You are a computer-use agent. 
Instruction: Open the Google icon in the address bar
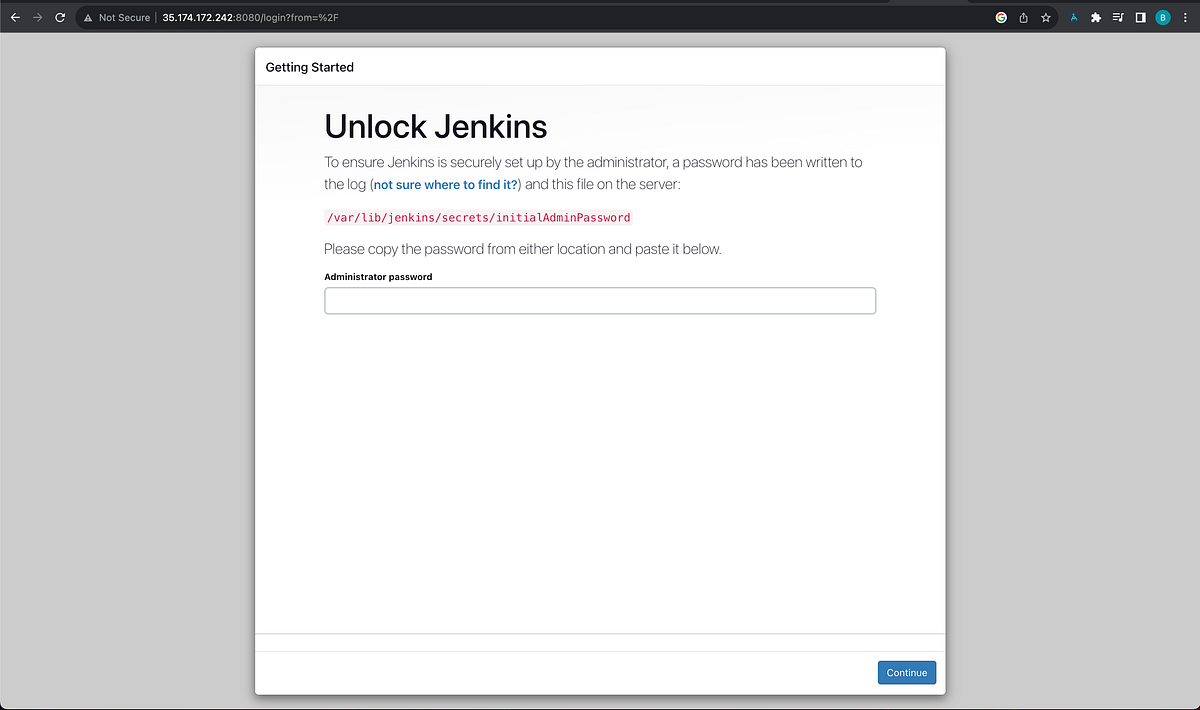click(1000, 17)
